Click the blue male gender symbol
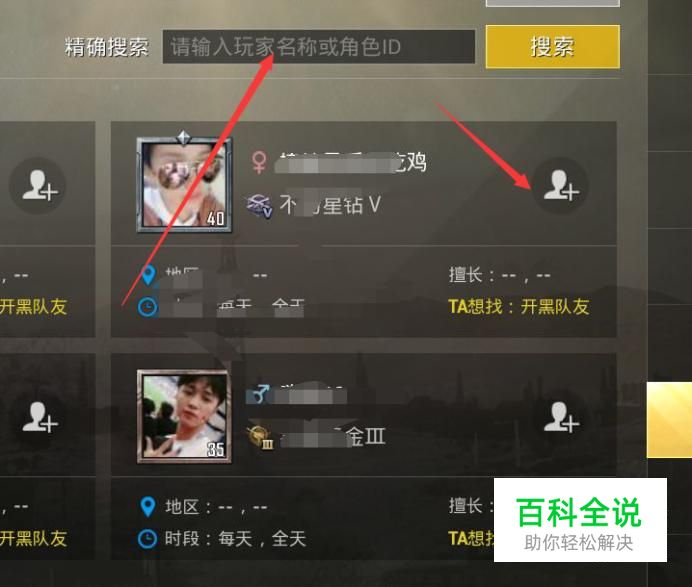 pos(260,393)
